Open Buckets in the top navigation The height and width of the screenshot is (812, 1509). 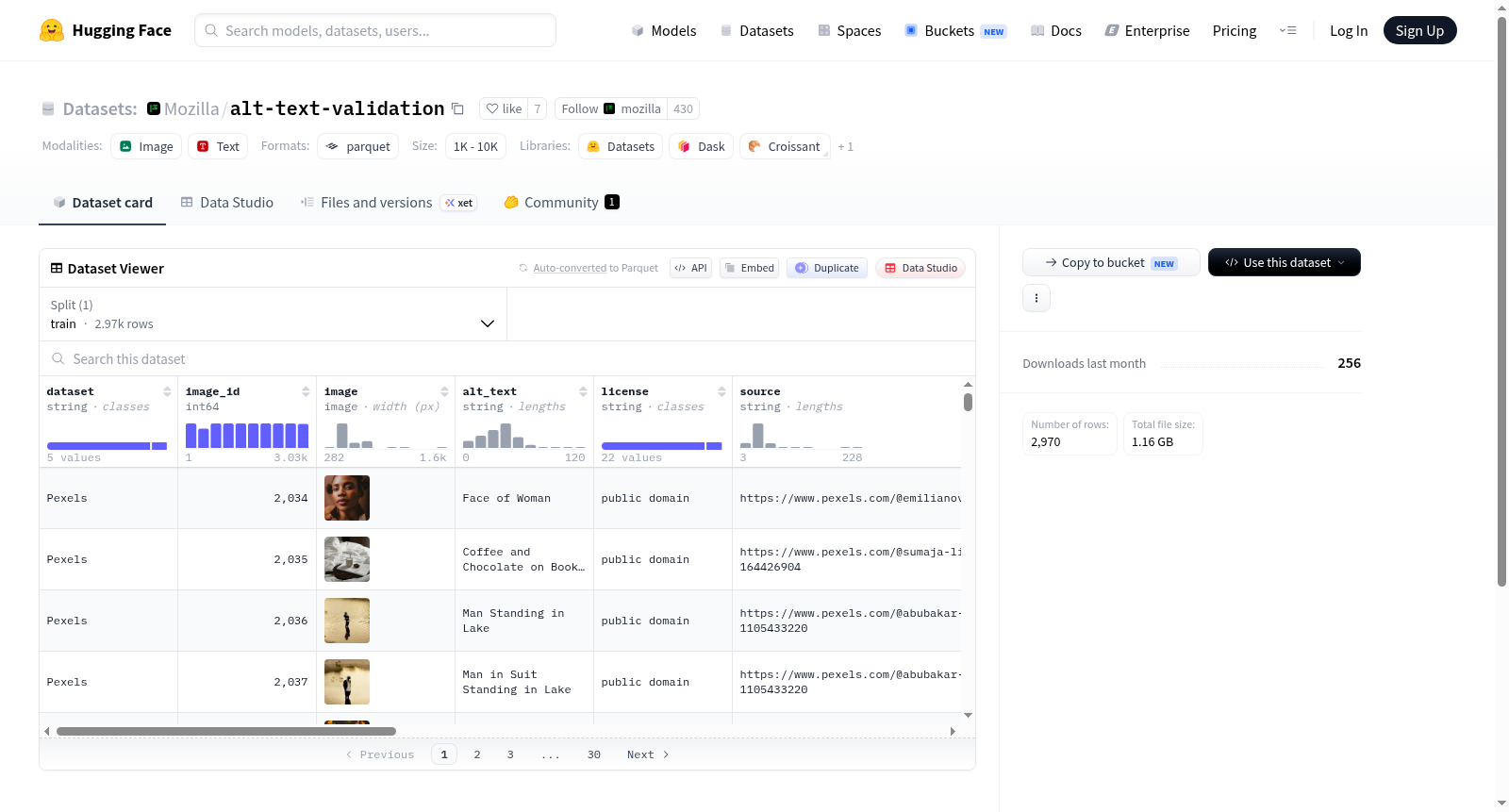[x=955, y=31]
